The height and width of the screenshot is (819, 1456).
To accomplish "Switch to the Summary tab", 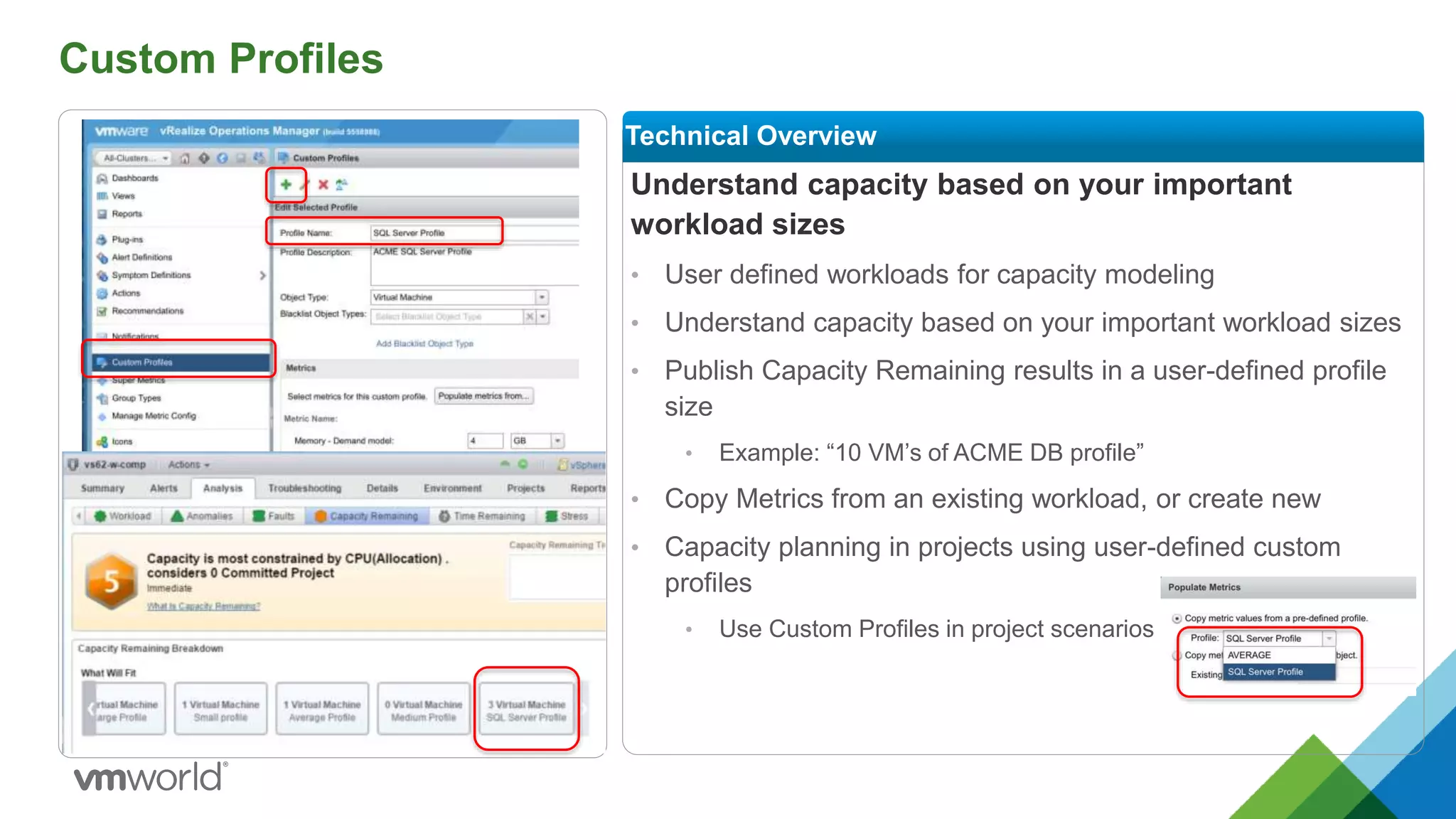I will (102, 488).
